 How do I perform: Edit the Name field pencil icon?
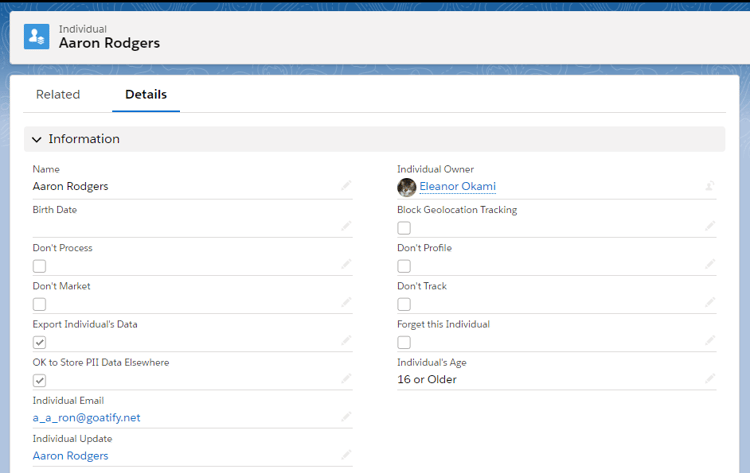[x=346, y=186]
